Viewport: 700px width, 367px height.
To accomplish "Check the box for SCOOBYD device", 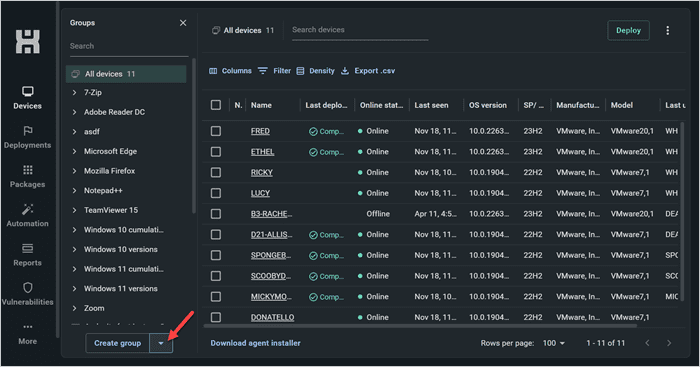I will coord(216,276).
